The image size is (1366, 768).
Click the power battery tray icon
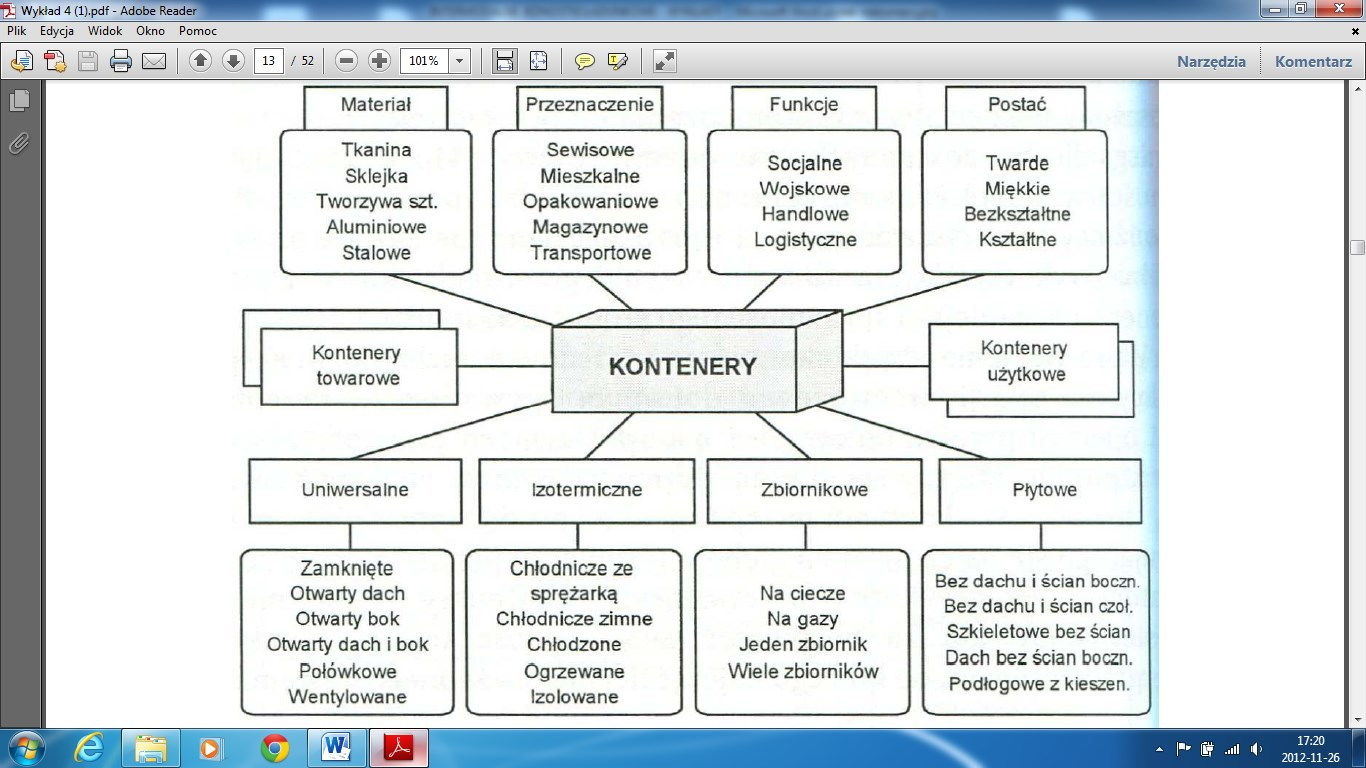[1207, 748]
